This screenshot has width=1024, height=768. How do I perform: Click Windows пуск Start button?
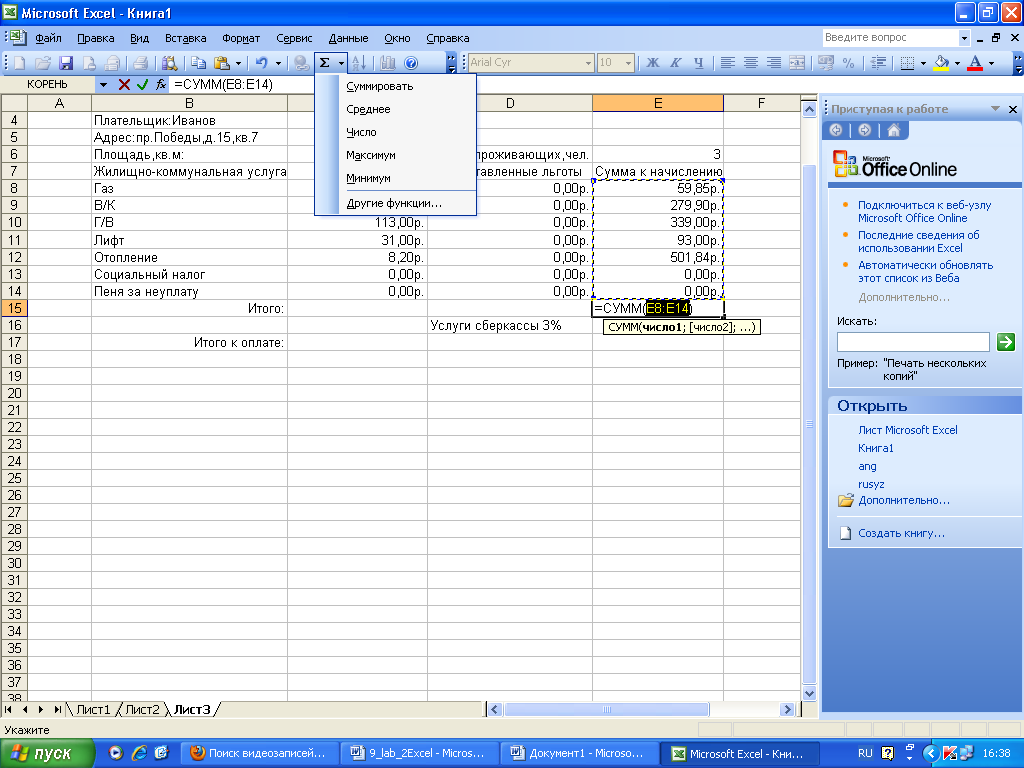(47, 753)
